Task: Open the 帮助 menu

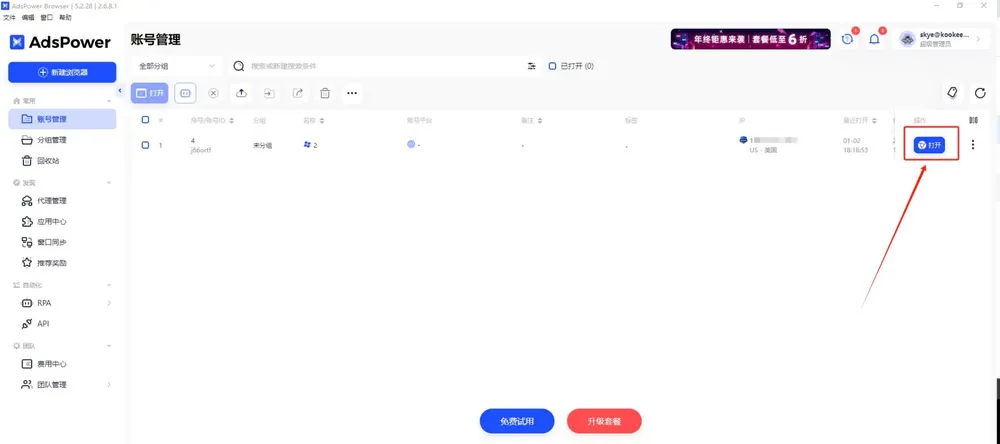Action: point(65,18)
